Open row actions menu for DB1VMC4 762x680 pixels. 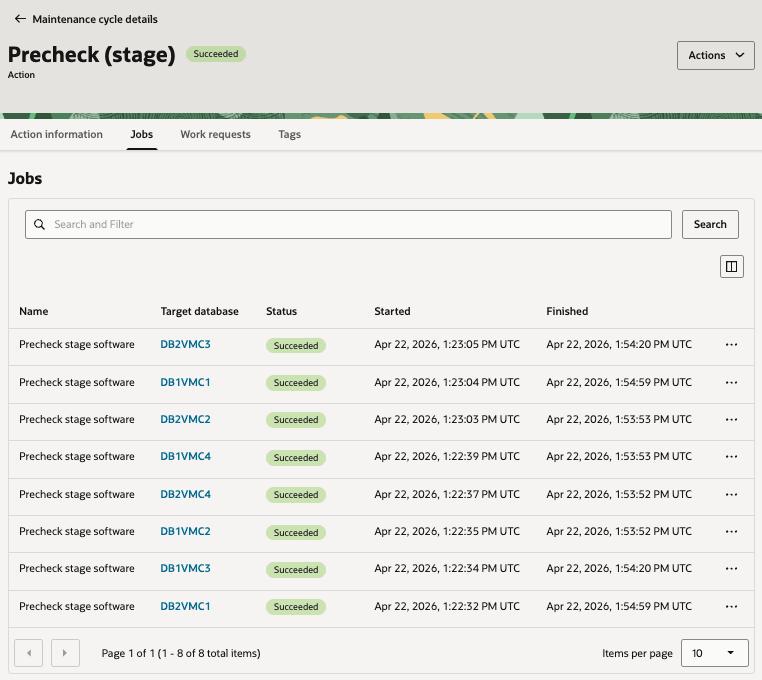coord(731,456)
